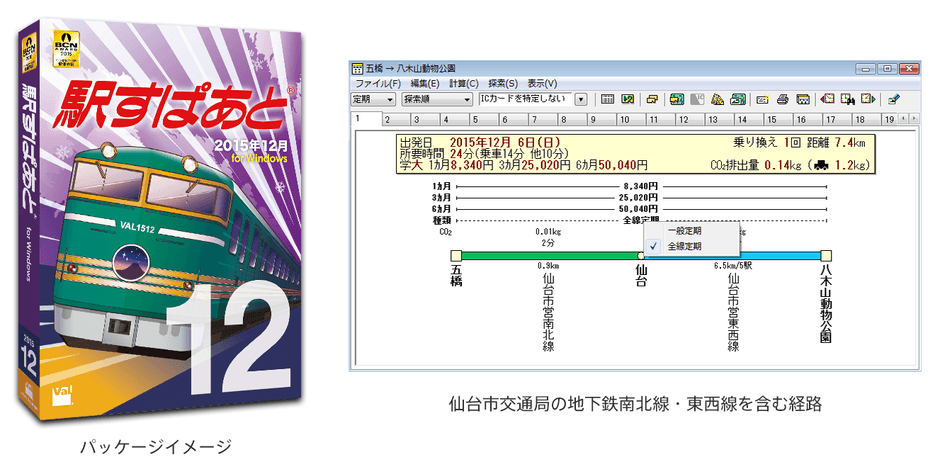Image resolution: width=940 pixels, height=472 pixels.
Task: Switch to route tab 4
Action: [455, 120]
